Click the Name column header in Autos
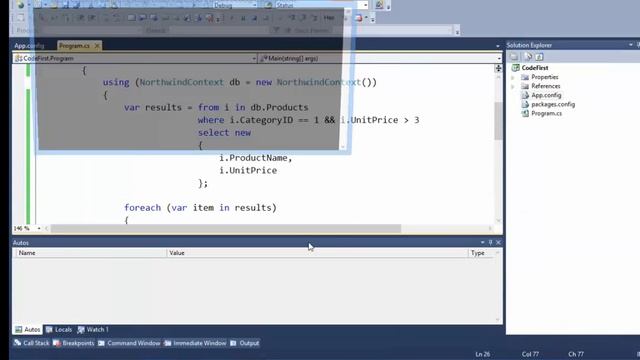The height and width of the screenshot is (360, 640). pos(91,253)
